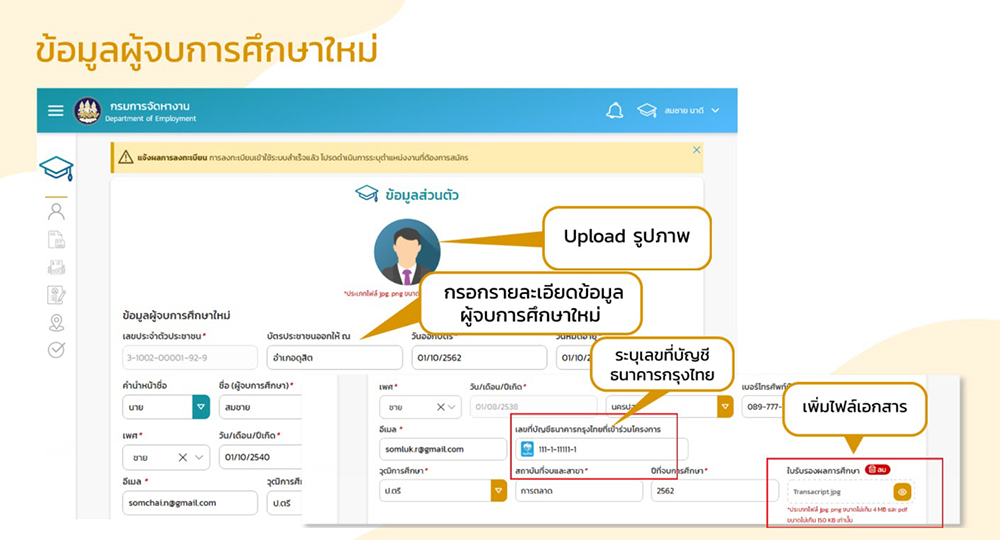The image size is (1000, 540).
Task: Expand the สมชาย นาดี account dropdown
Action: 716,110
